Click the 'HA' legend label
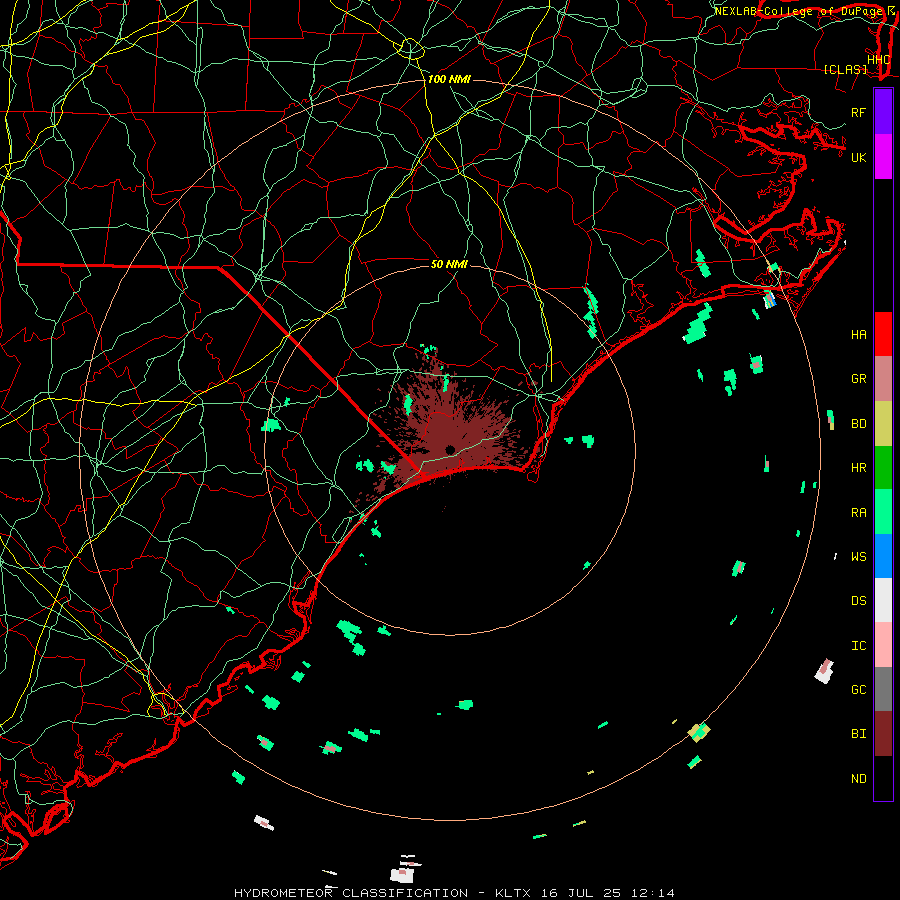 click(x=858, y=335)
